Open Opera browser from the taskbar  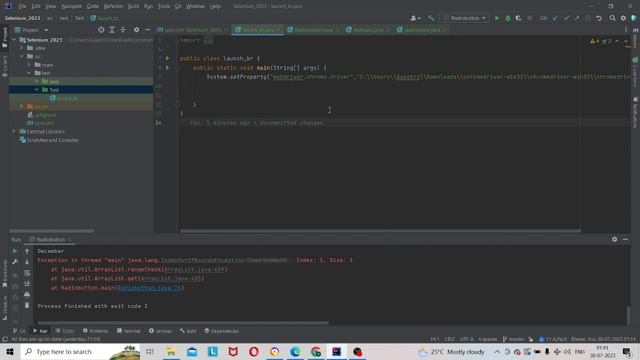coord(254,352)
